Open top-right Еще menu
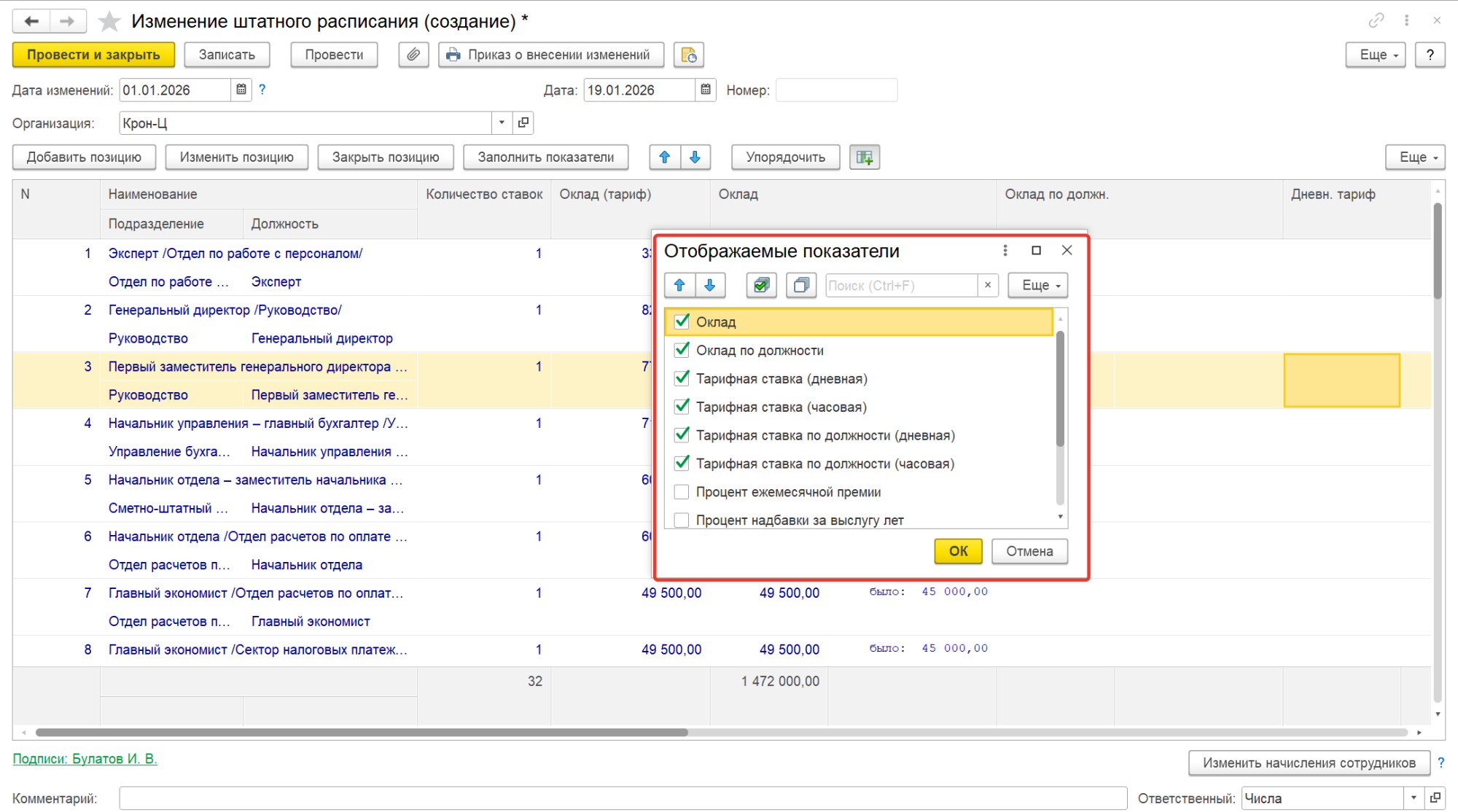 point(1375,55)
